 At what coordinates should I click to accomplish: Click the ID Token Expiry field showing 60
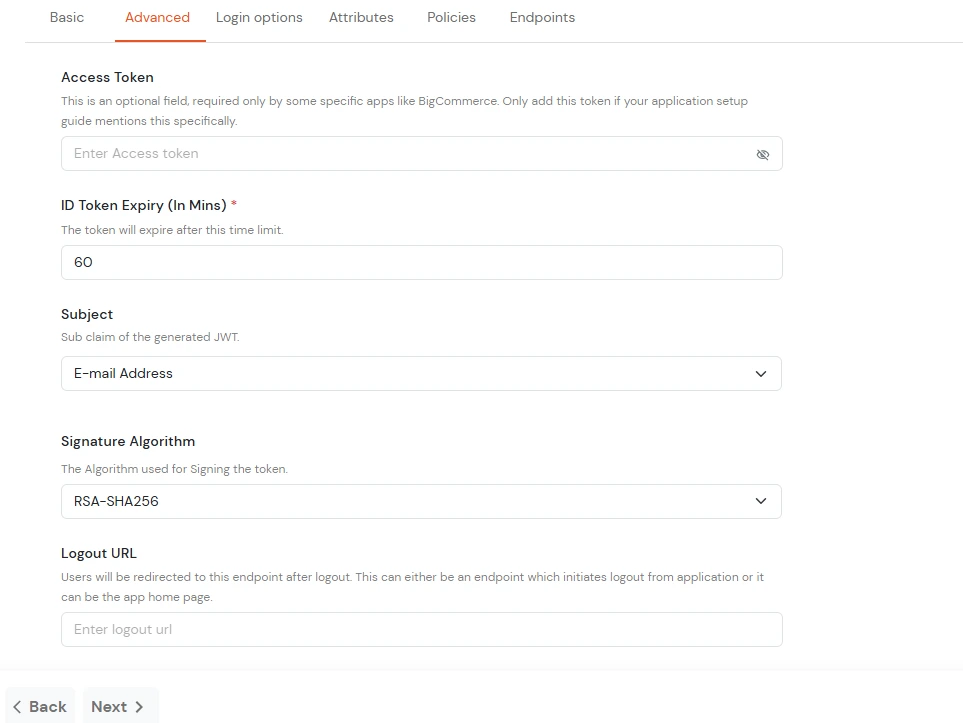(420, 262)
